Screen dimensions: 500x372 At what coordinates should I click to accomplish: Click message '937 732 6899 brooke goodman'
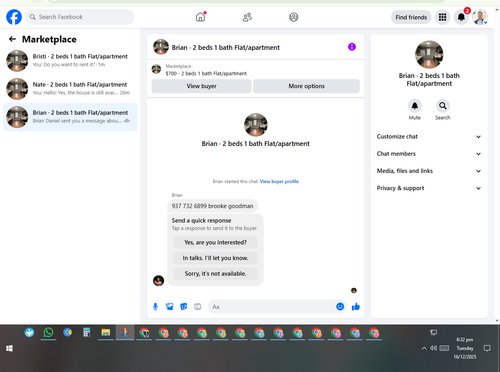click(212, 206)
